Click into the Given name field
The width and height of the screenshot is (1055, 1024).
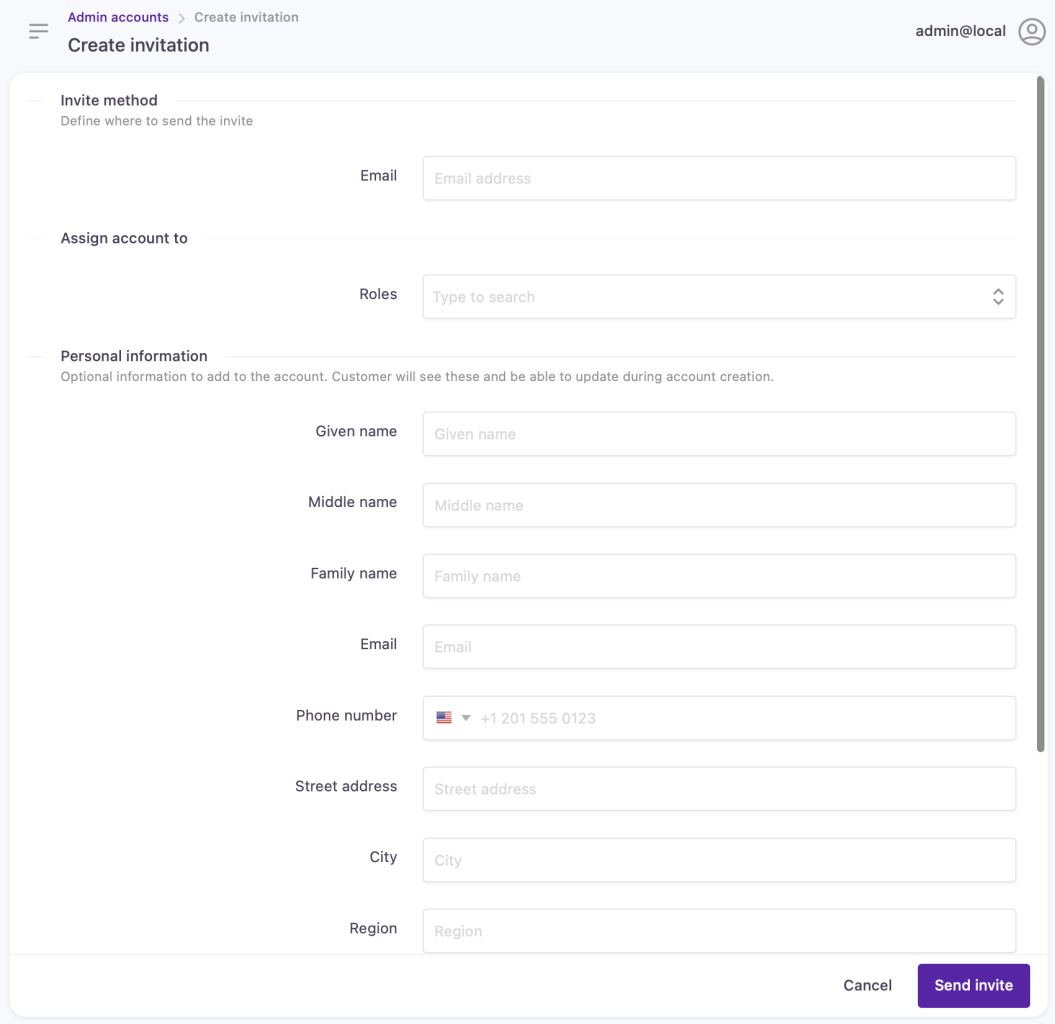click(x=719, y=434)
